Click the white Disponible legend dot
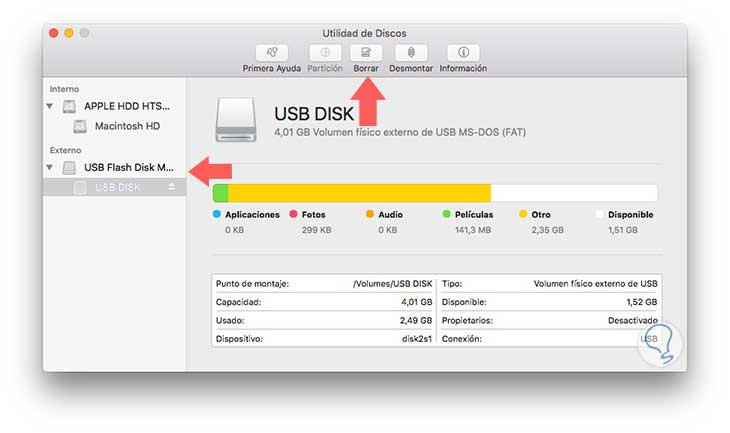 (600, 214)
